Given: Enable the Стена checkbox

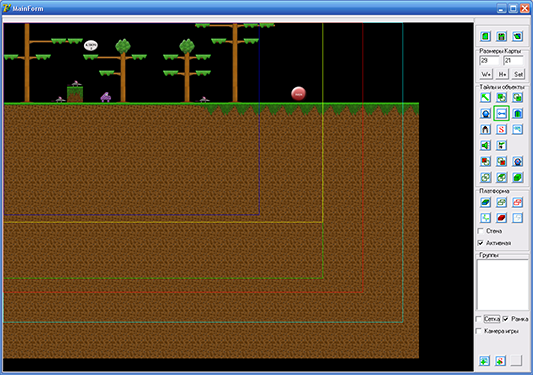Looking at the screenshot, I should click(x=481, y=231).
